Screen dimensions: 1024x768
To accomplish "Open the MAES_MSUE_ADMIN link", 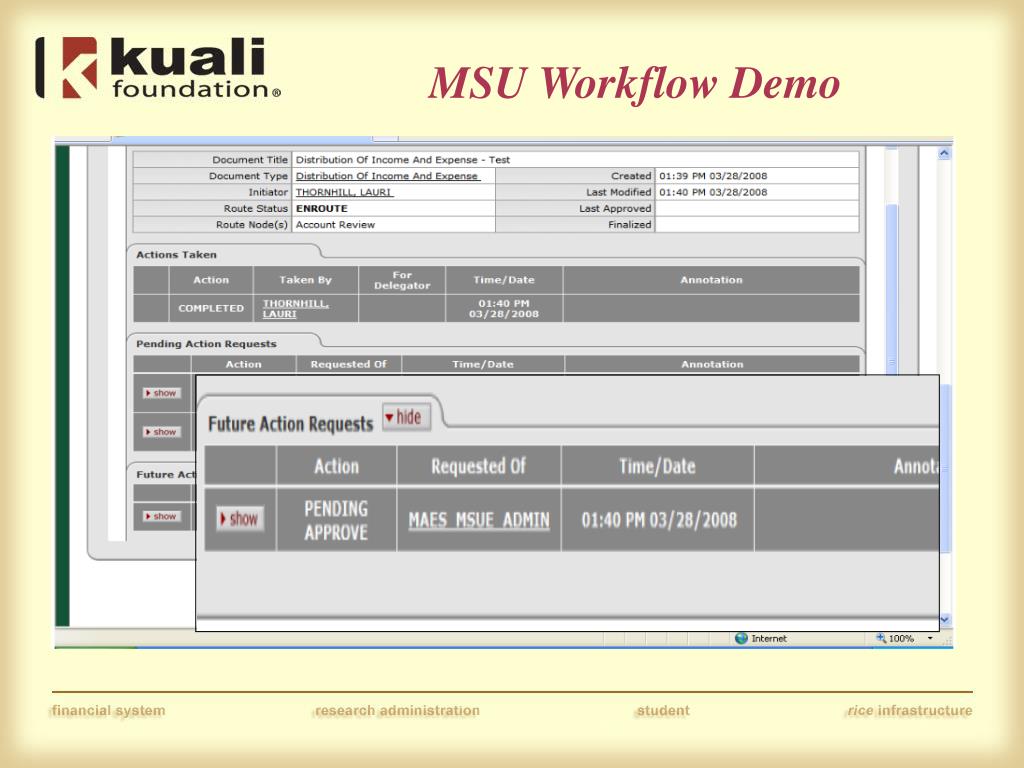I will click(479, 520).
